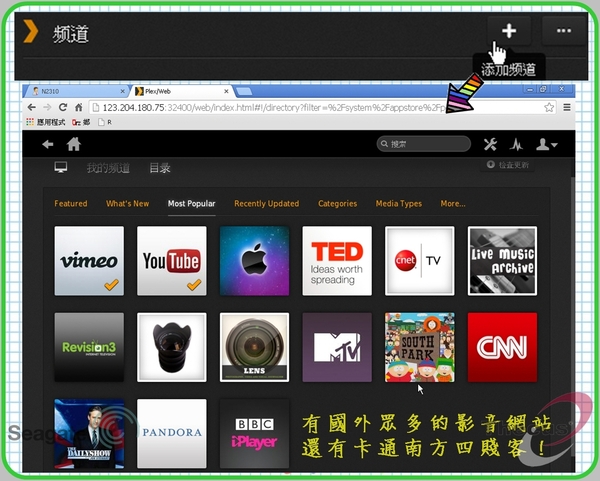Viewport: 600px width, 481px height.
Task: Open the CNN channel tile
Action: tap(502, 347)
